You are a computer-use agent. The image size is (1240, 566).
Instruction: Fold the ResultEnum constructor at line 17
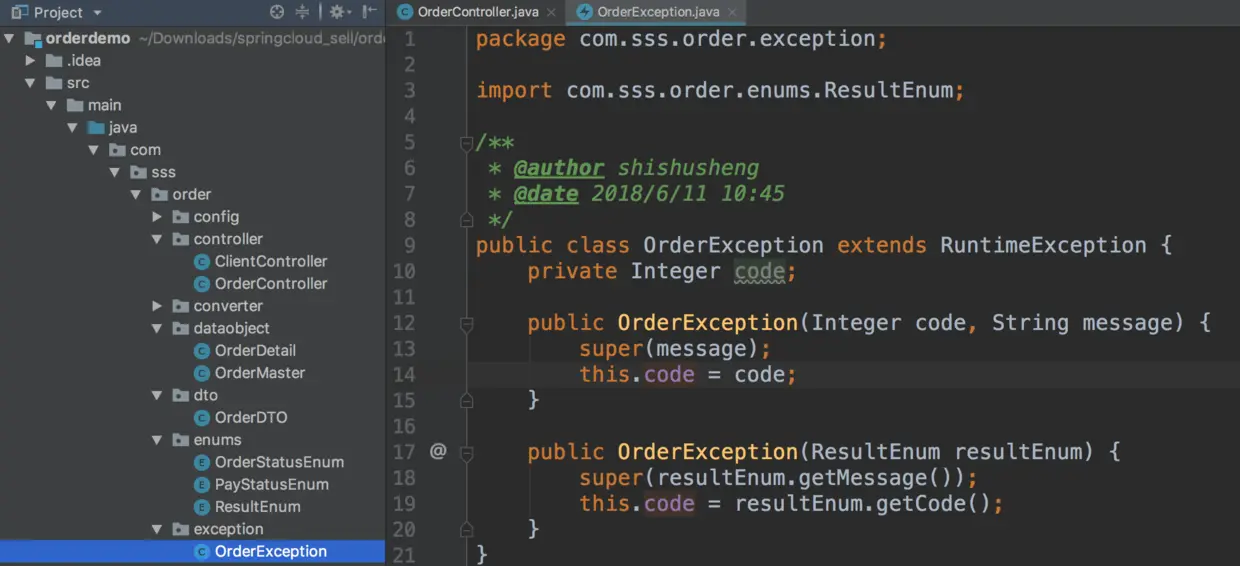[466, 452]
